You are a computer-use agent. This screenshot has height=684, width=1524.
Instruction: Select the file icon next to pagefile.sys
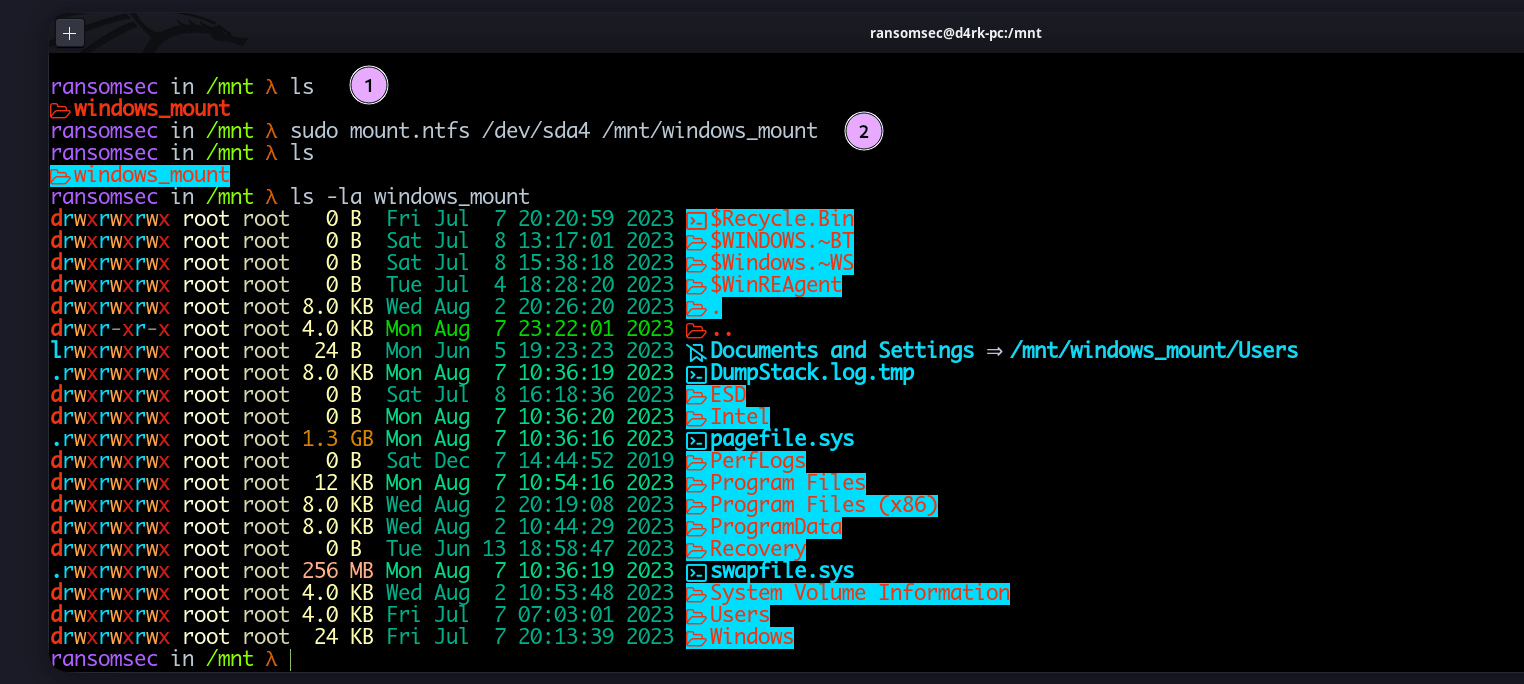(x=696, y=438)
